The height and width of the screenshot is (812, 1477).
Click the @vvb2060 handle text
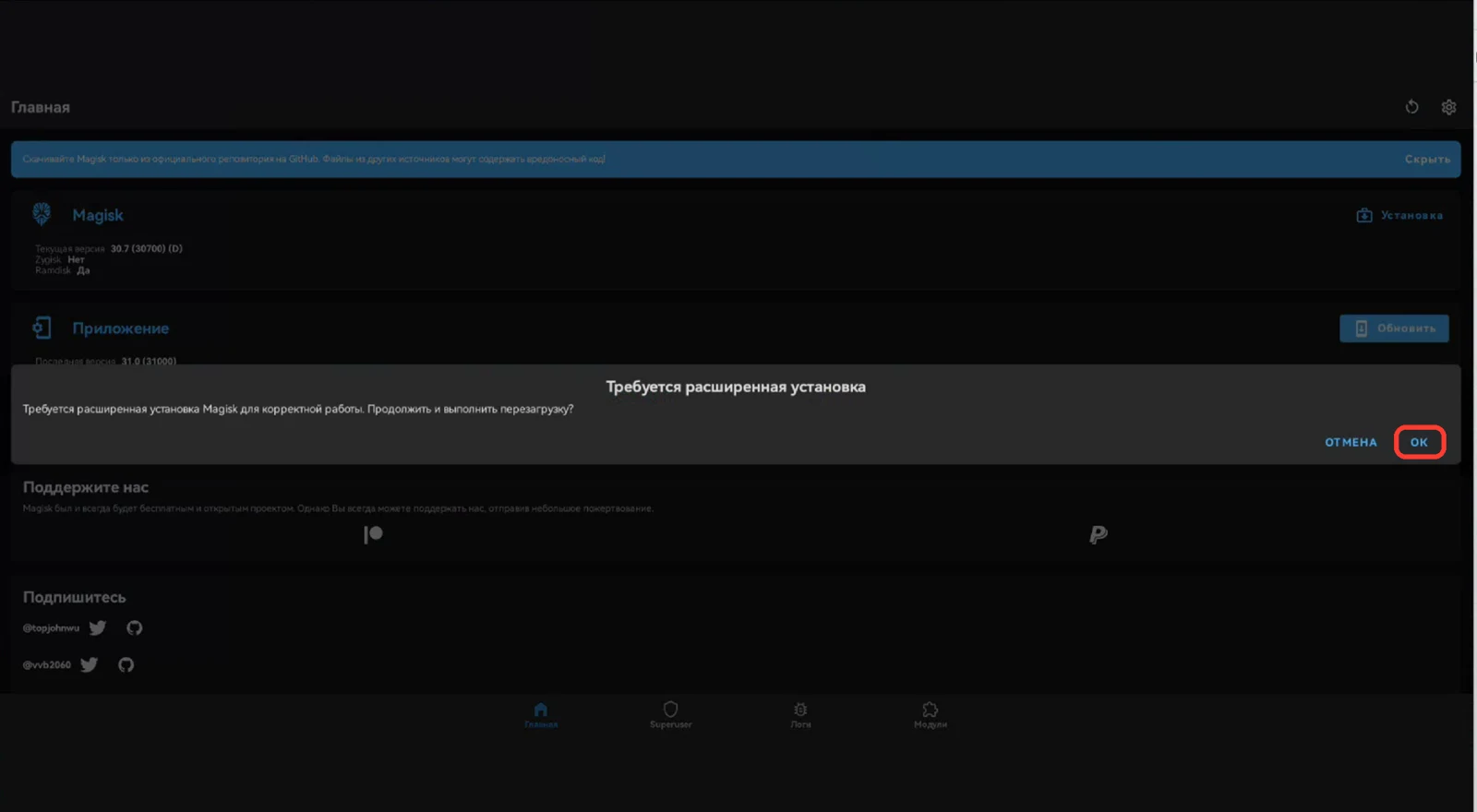tap(46, 665)
